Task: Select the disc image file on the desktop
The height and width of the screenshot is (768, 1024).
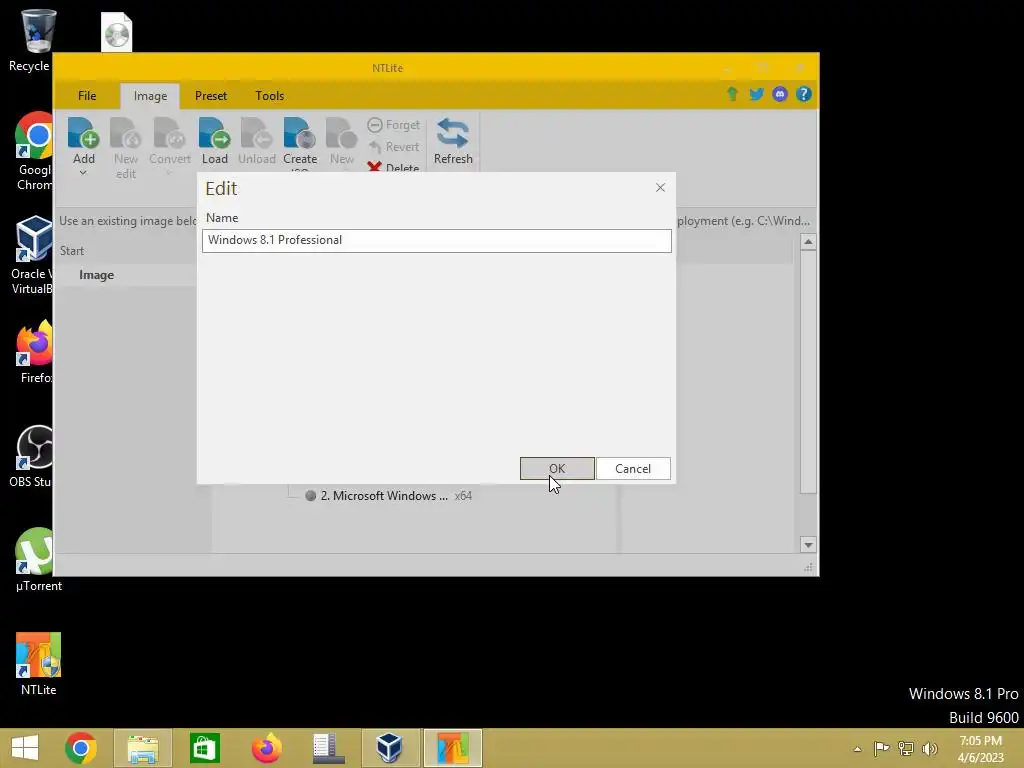Action: tap(117, 32)
